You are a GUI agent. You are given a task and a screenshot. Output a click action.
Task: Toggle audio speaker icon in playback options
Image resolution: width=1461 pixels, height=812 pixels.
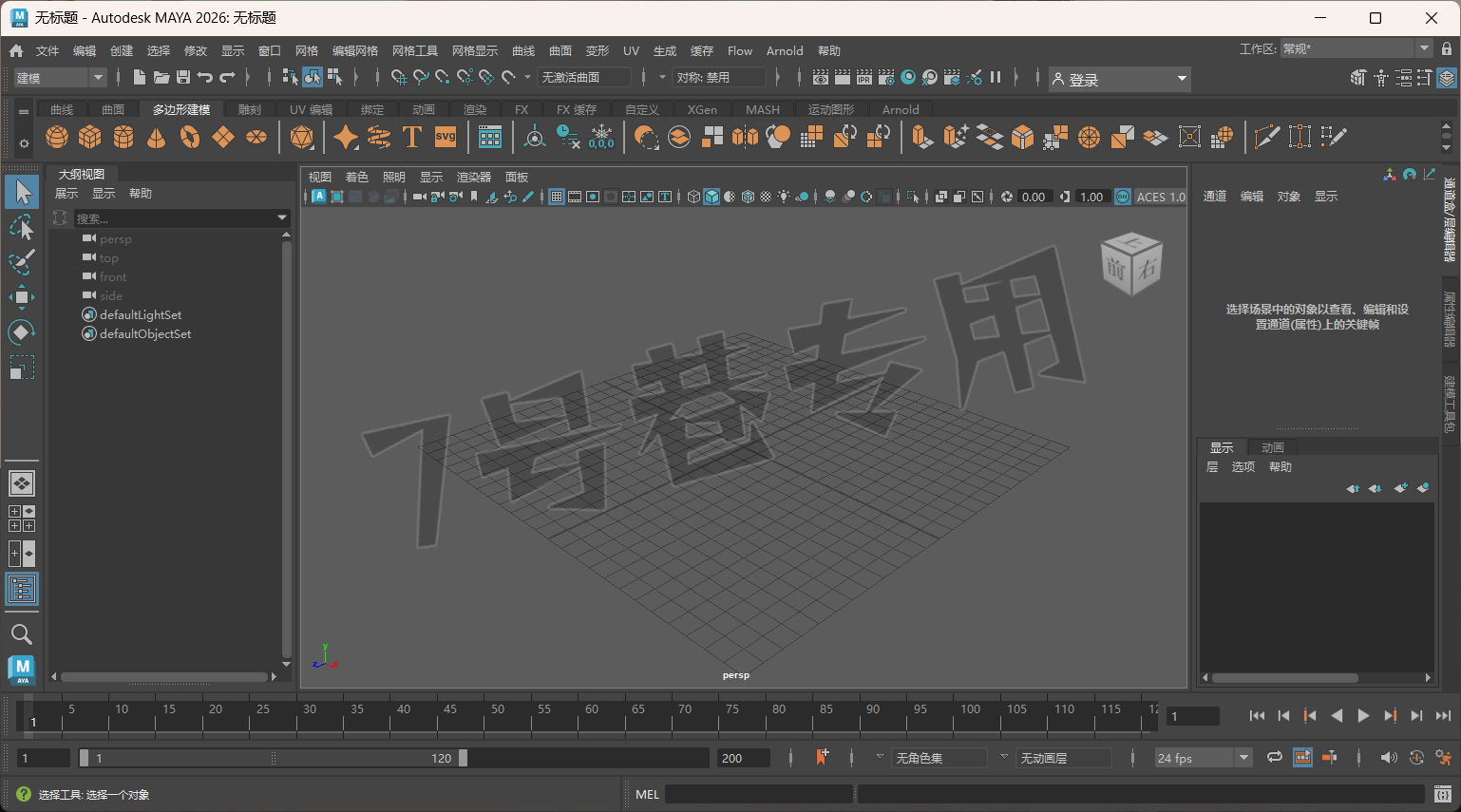(1388, 757)
